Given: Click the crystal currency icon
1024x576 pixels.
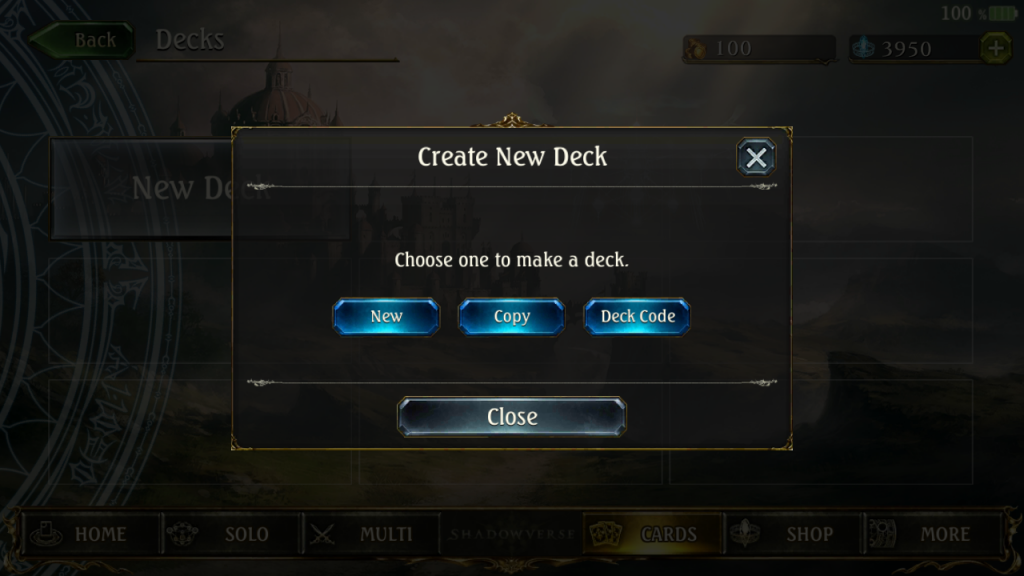Looking at the screenshot, I should (863, 48).
